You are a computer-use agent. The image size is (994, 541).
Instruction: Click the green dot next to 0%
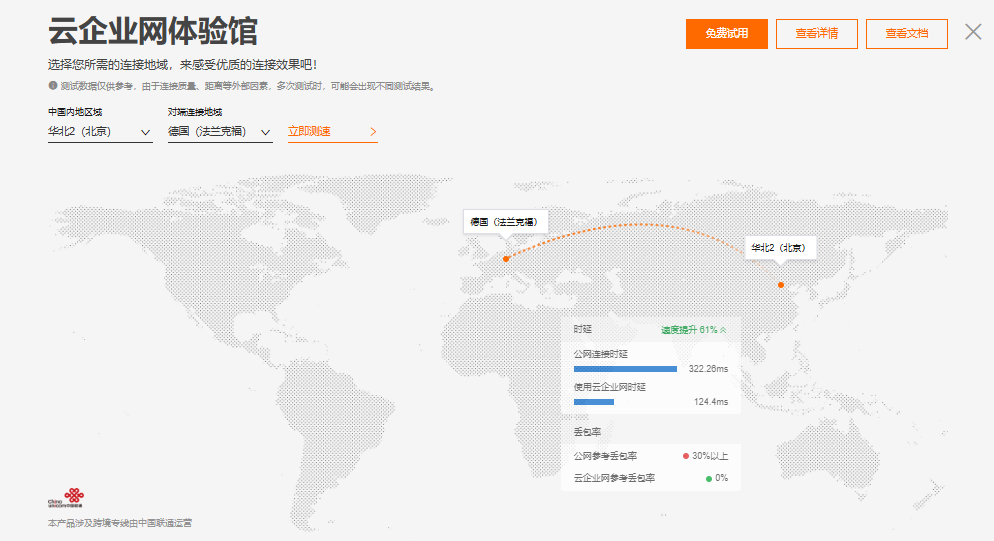tap(709, 478)
